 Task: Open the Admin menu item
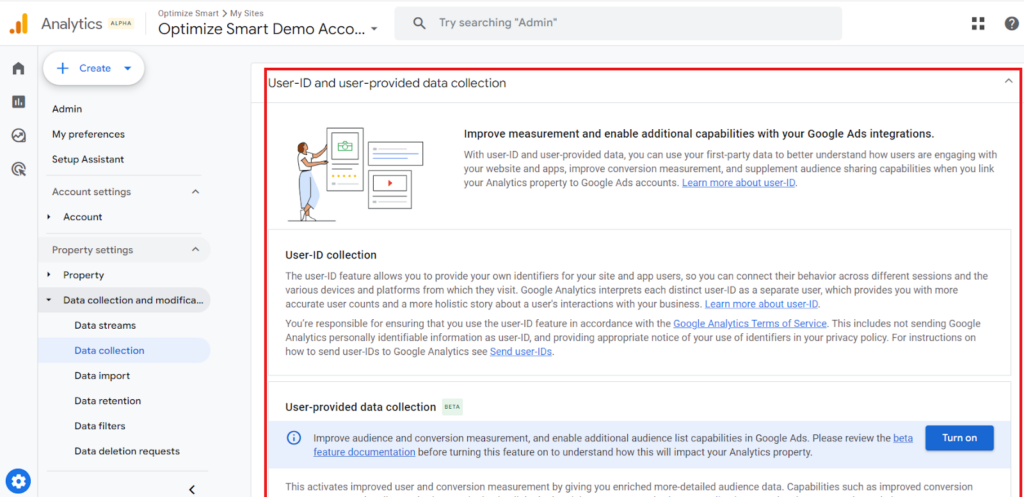(x=67, y=109)
